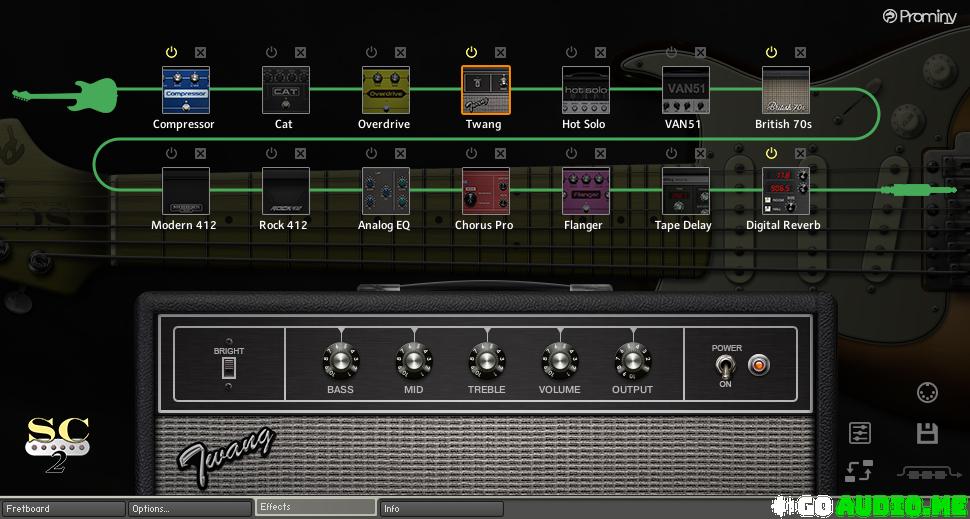
Task: Select the Hot Solo amp module
Action: (586, 90)
